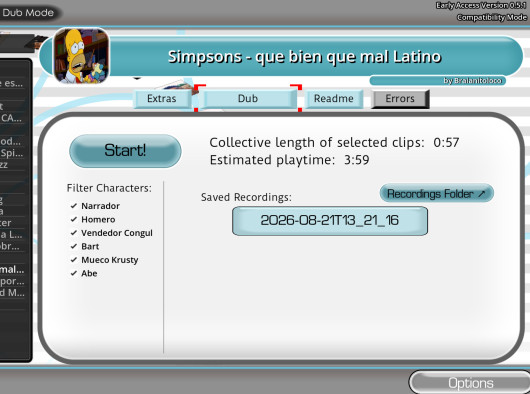Image resolution: width=530 pixels, height=394 pixels.
Task: Select the Dub tab
Action: [x=248, y=99]
